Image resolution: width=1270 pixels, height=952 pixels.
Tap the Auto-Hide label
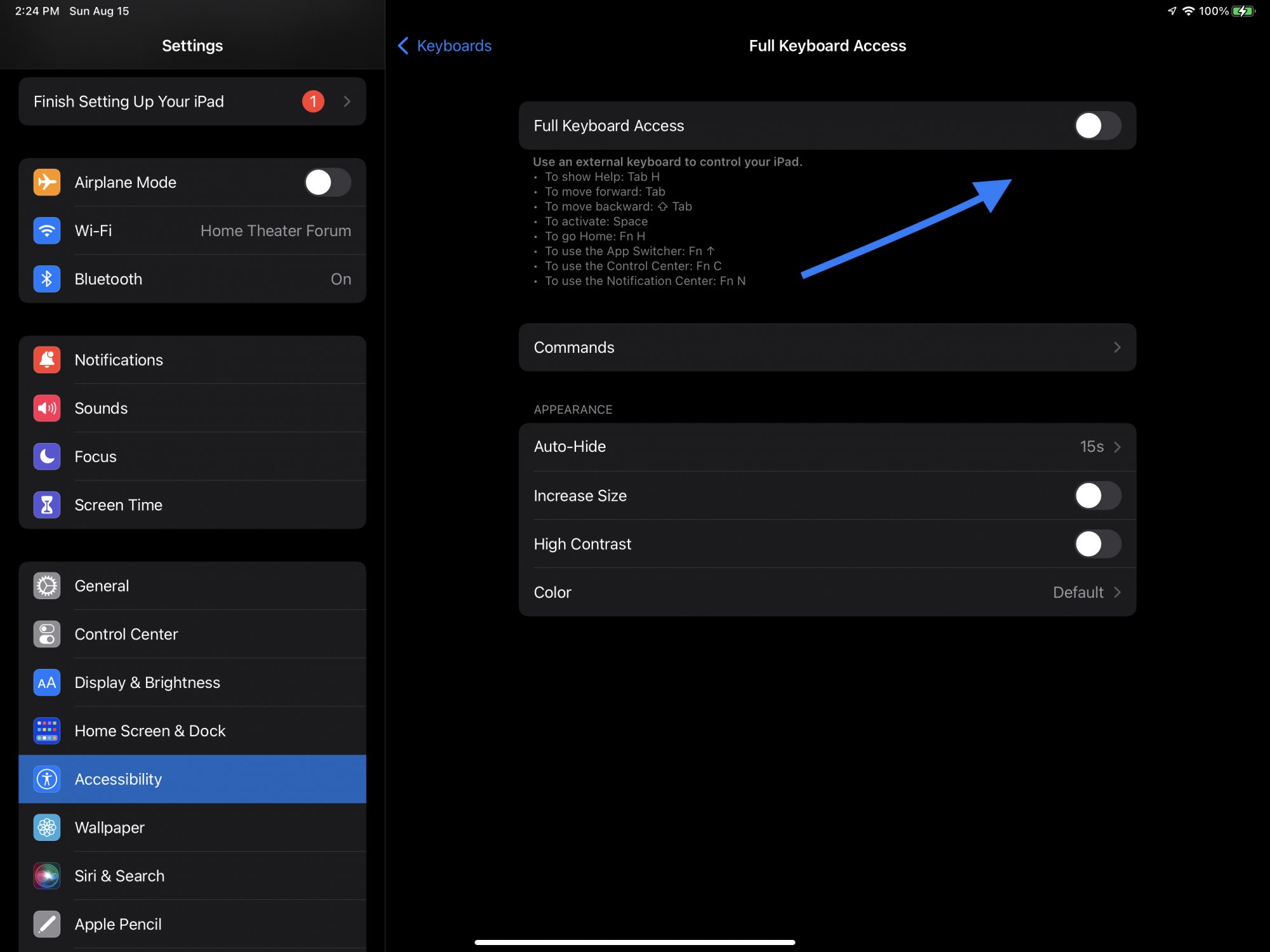point(570,447)
